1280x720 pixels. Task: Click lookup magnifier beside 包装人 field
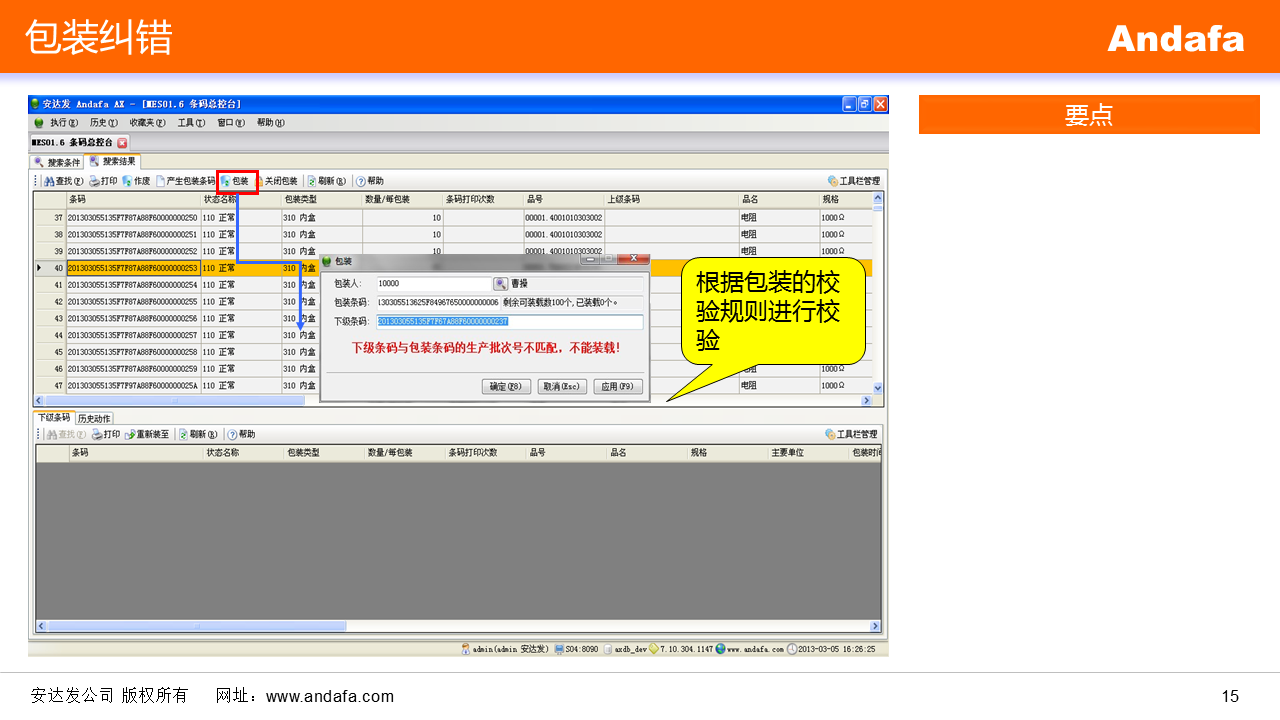tap(501, 284)
